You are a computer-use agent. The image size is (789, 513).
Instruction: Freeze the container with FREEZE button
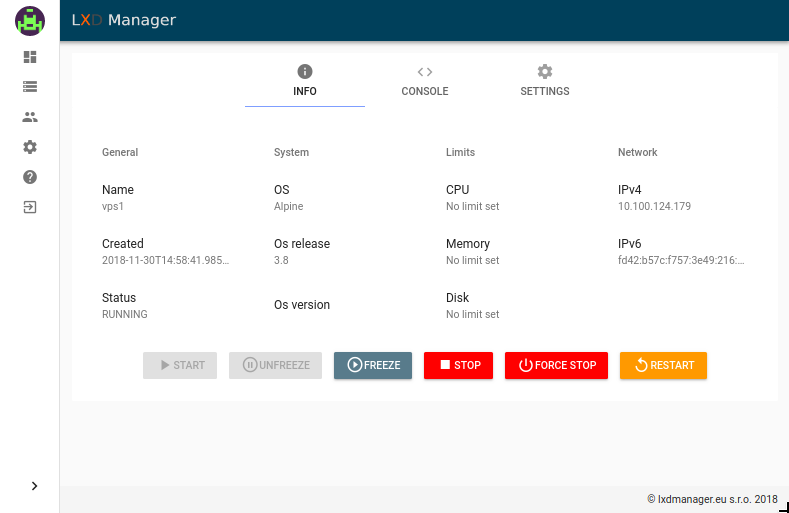pos(373,365)
